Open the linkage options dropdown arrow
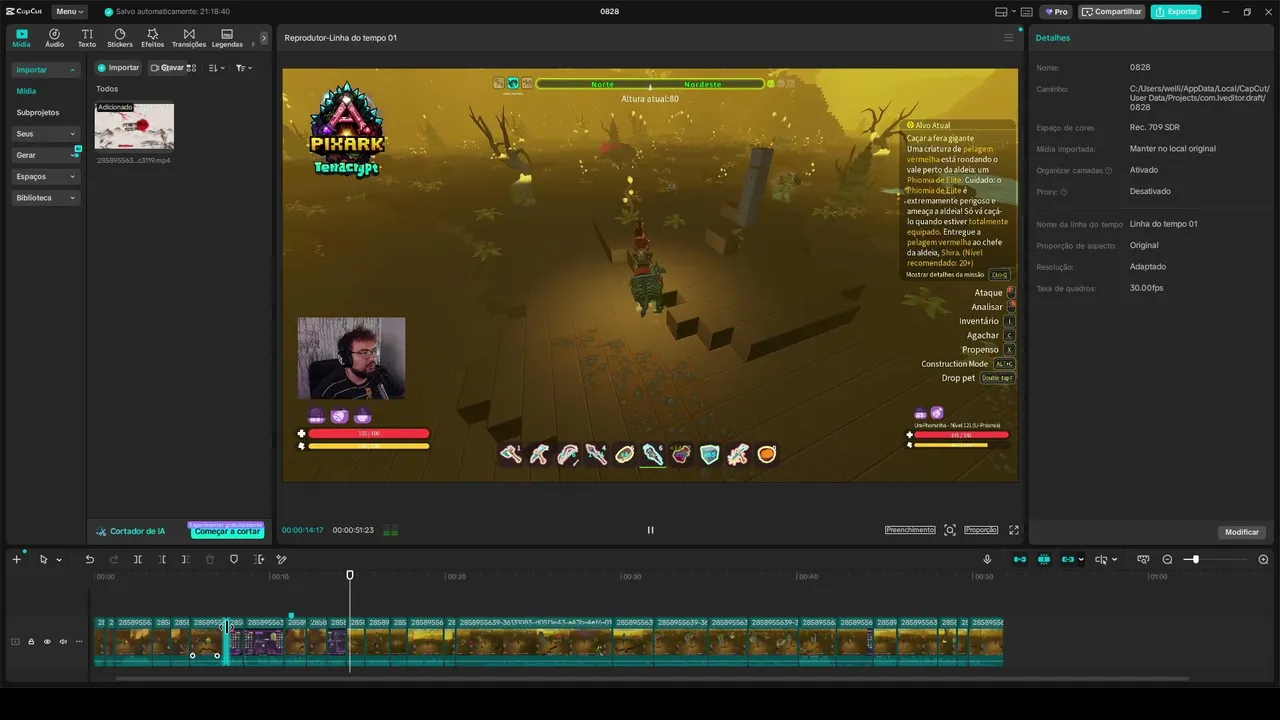Viewport: 1280px width, 720px height. pos(1081,560)
